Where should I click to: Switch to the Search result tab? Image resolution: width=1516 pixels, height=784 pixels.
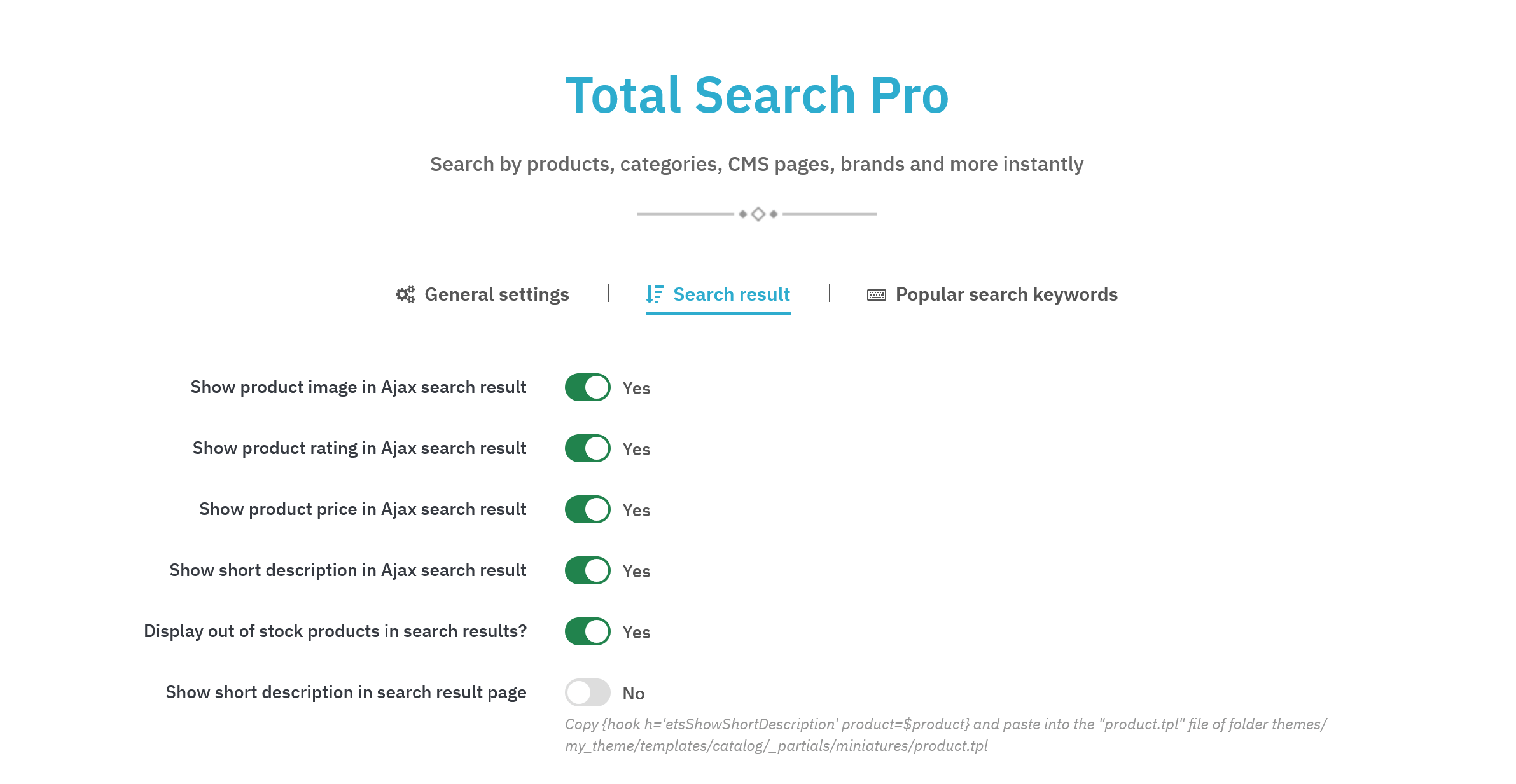[x=718, y=294]
